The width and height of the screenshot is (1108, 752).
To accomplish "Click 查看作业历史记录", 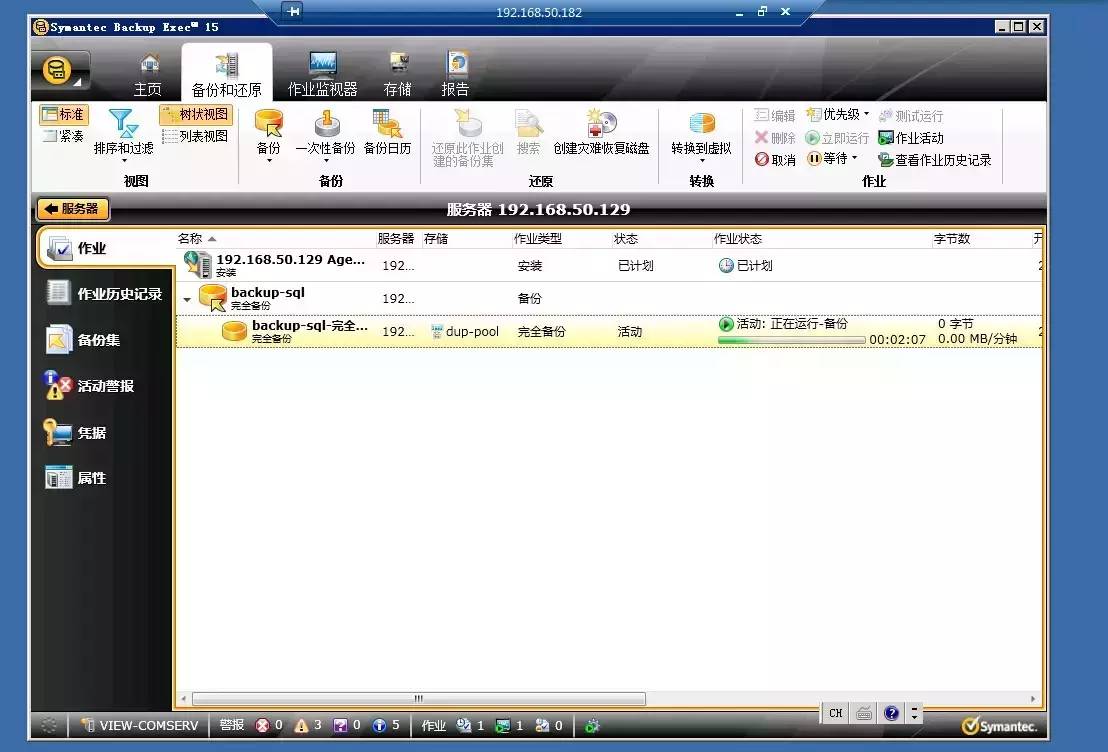I will point(934,160).
